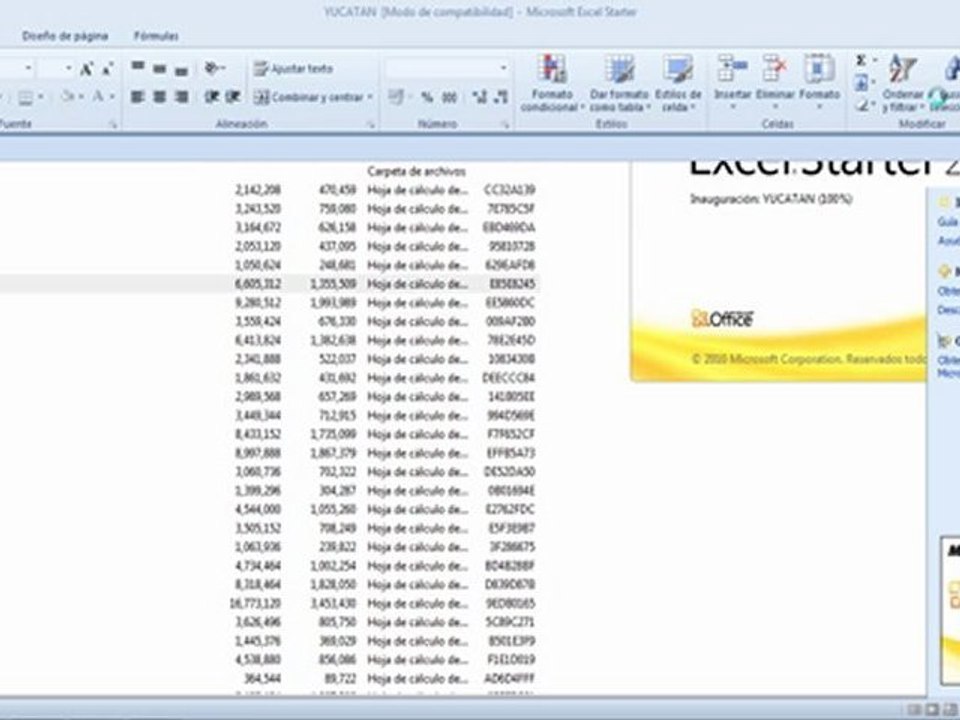This screenshot has width=960, height=720.
Task: Click the value 1,993,989
Action: [x=333, y=302]
